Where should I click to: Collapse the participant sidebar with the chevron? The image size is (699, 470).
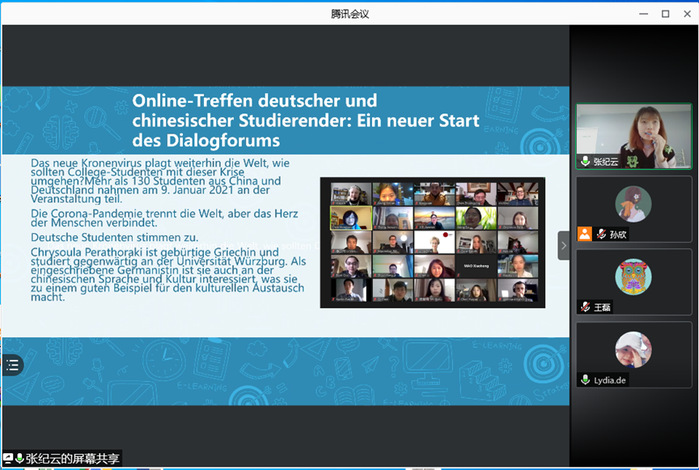(x=563, y=245)
